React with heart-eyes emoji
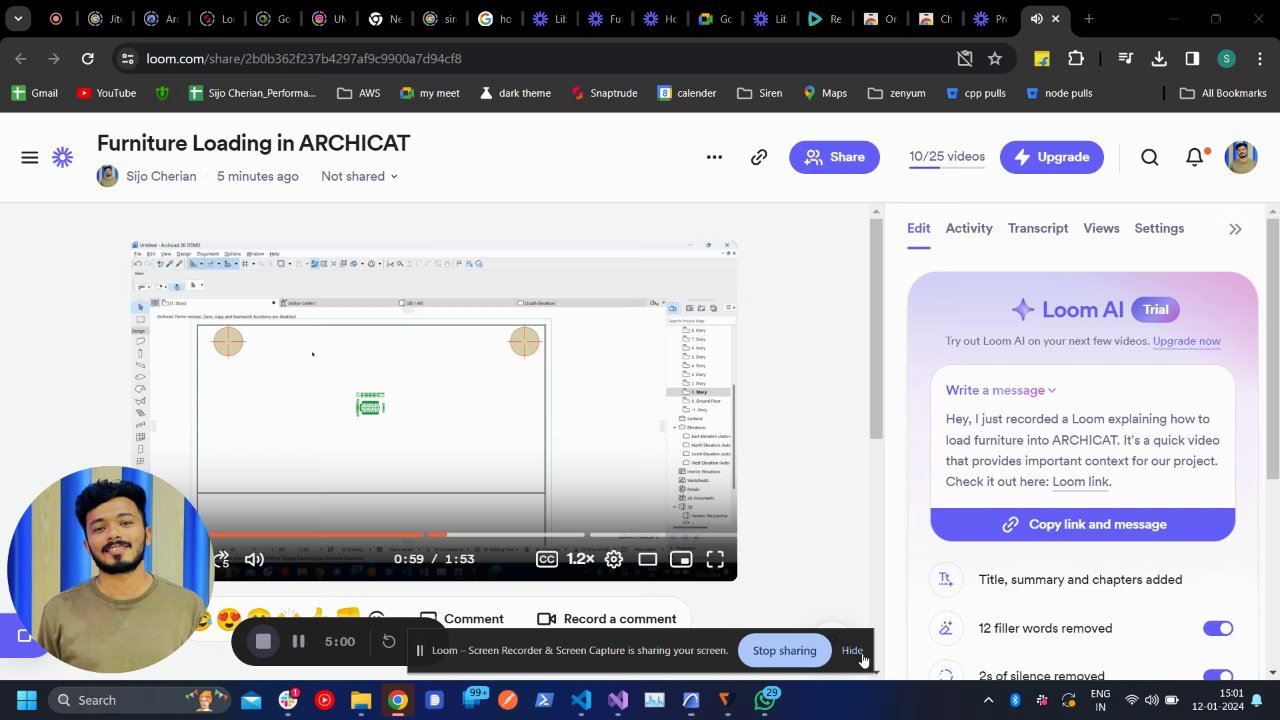The image size is (1280, 720). click(229, 620)
